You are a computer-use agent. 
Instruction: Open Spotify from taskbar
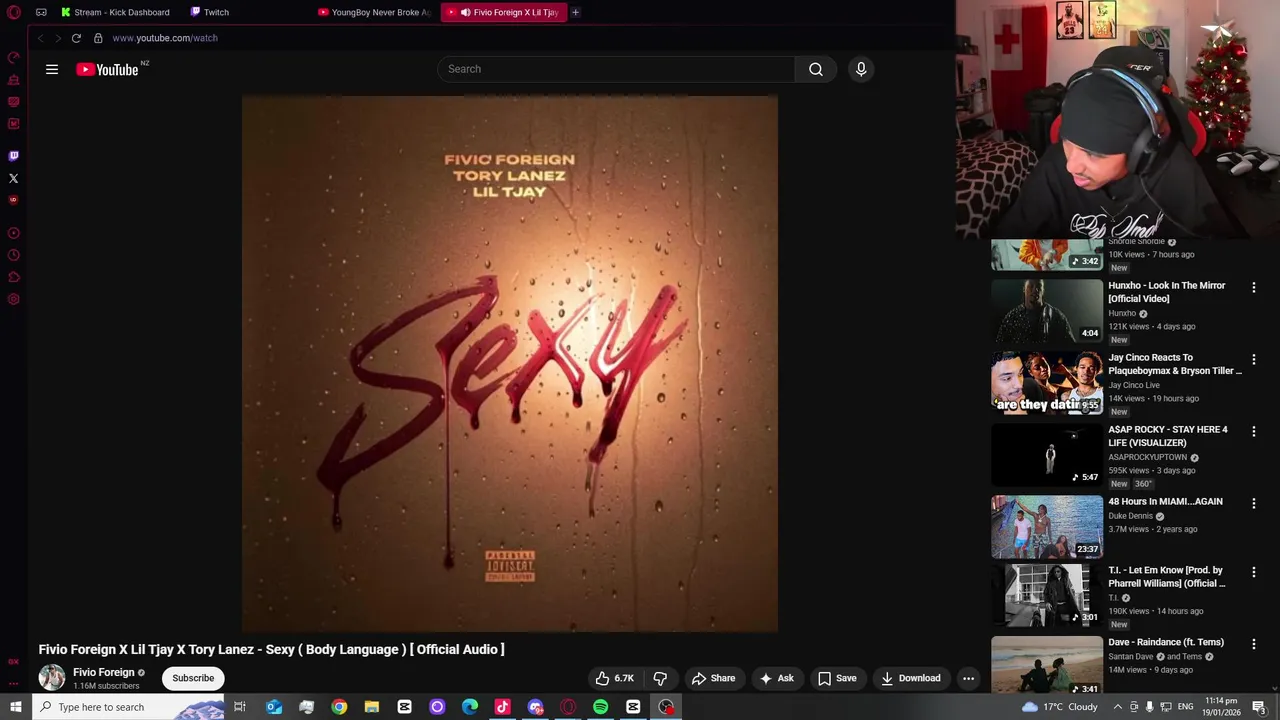(x=600, y=707)
